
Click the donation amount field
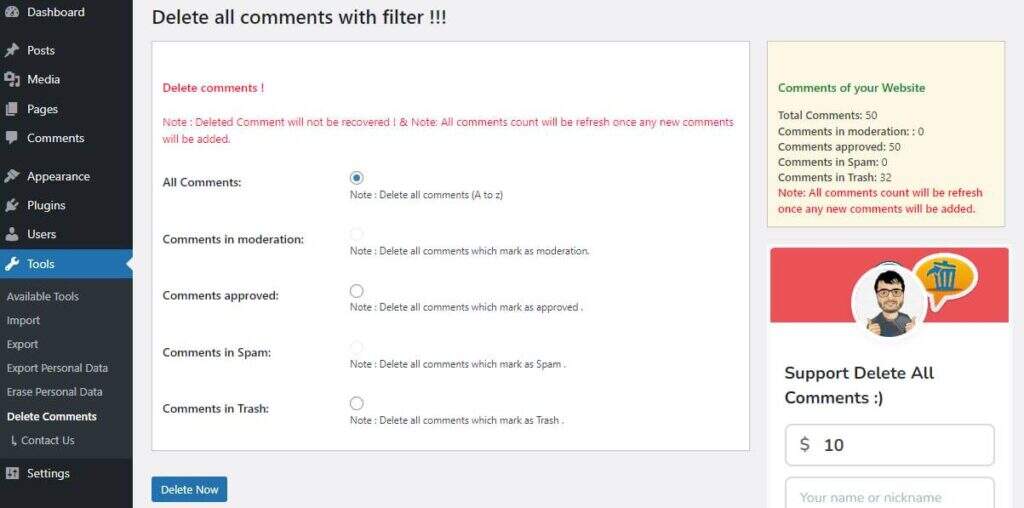point(902,445)
